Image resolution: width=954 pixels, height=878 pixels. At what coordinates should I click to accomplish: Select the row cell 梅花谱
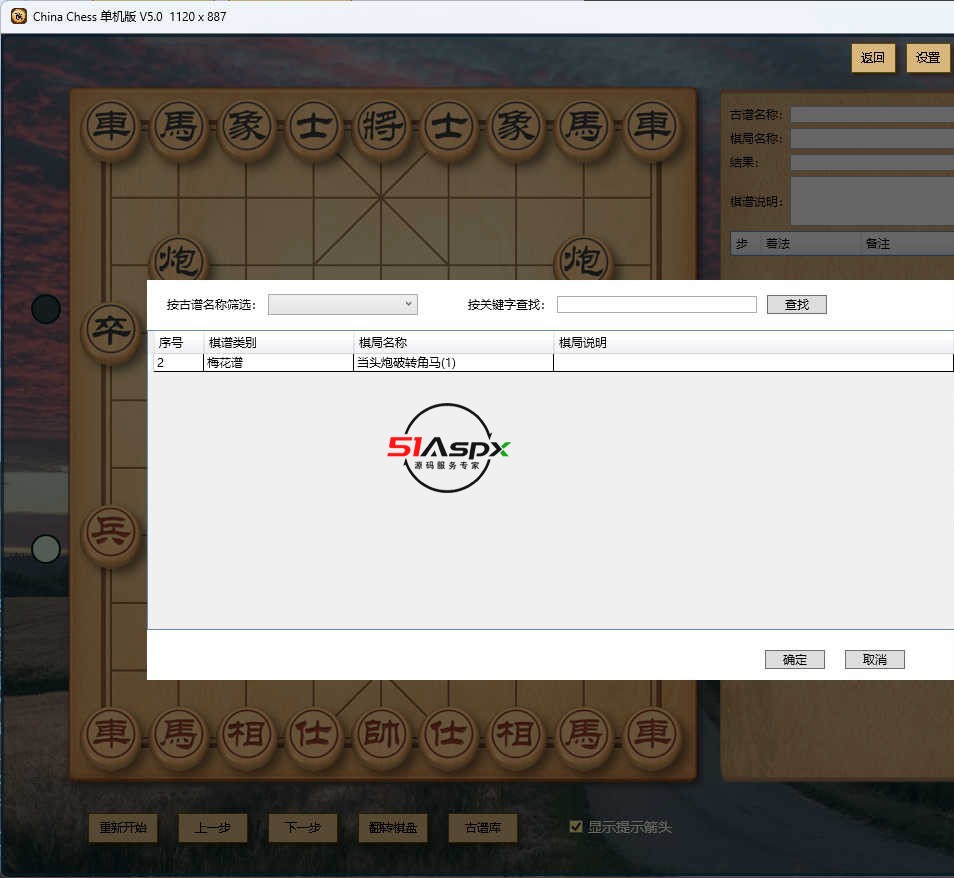point(278,363)
